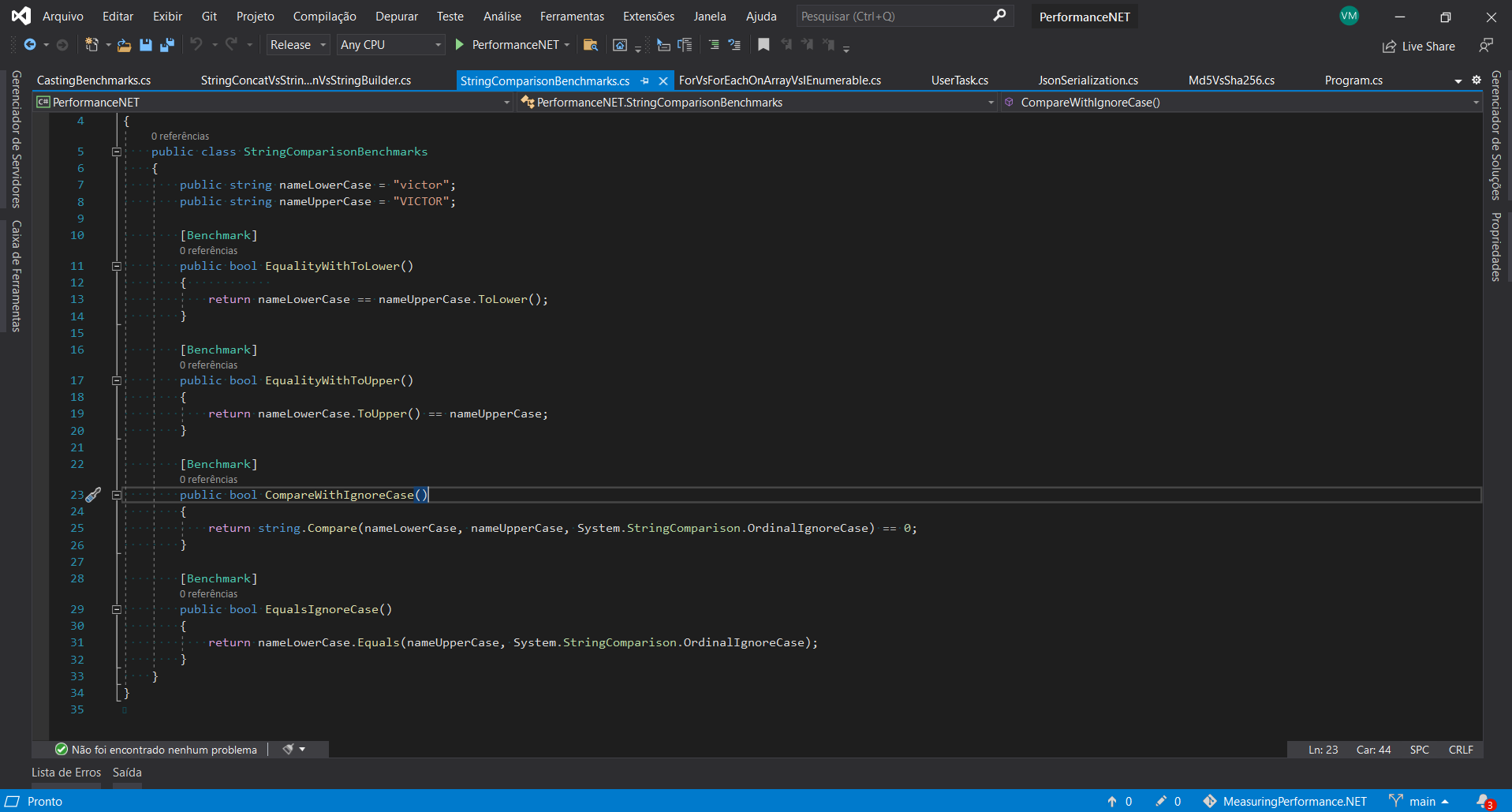Click the Live Share button
The width and height of the screenshot is (1512, 812).
1419,46
